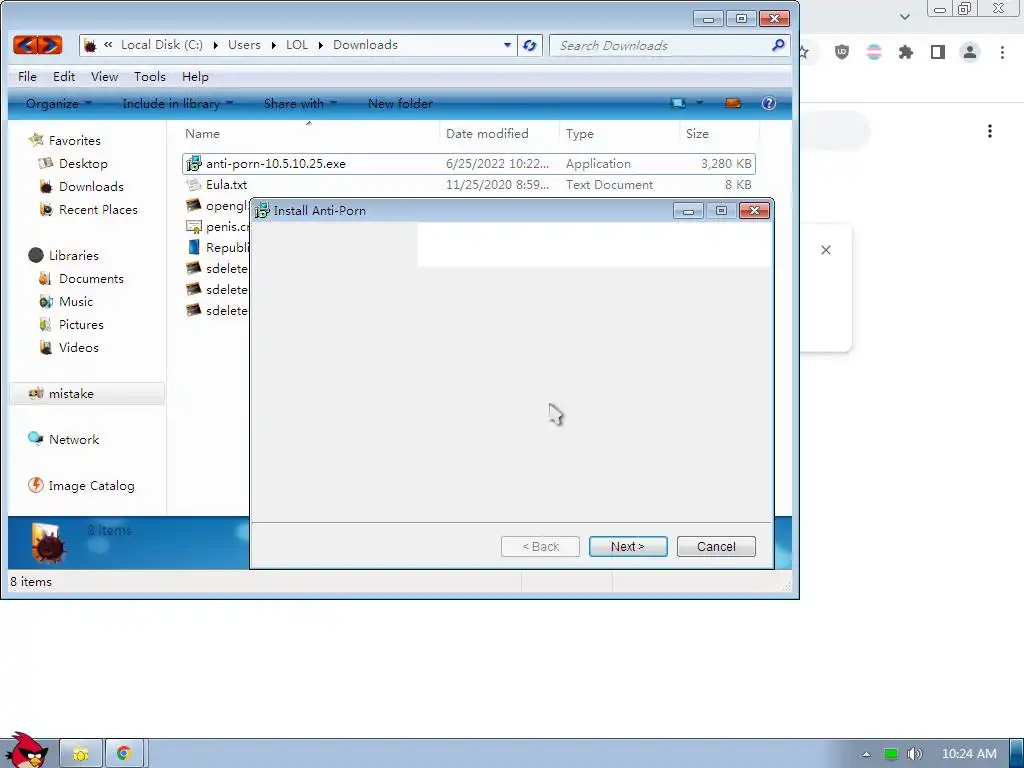Click the refresh button next to the address bar
Viewport: 1024px width, 768px height.
530,45
